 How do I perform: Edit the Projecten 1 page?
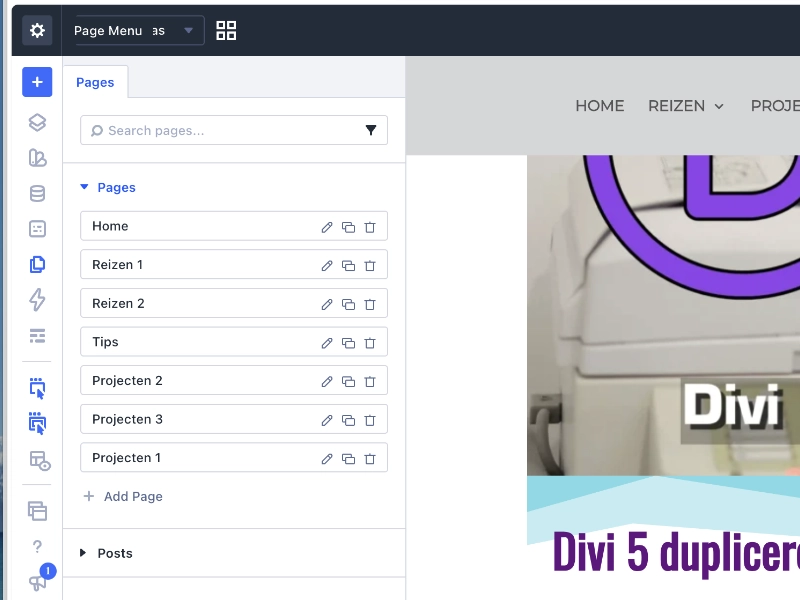[x=327, y=459]
